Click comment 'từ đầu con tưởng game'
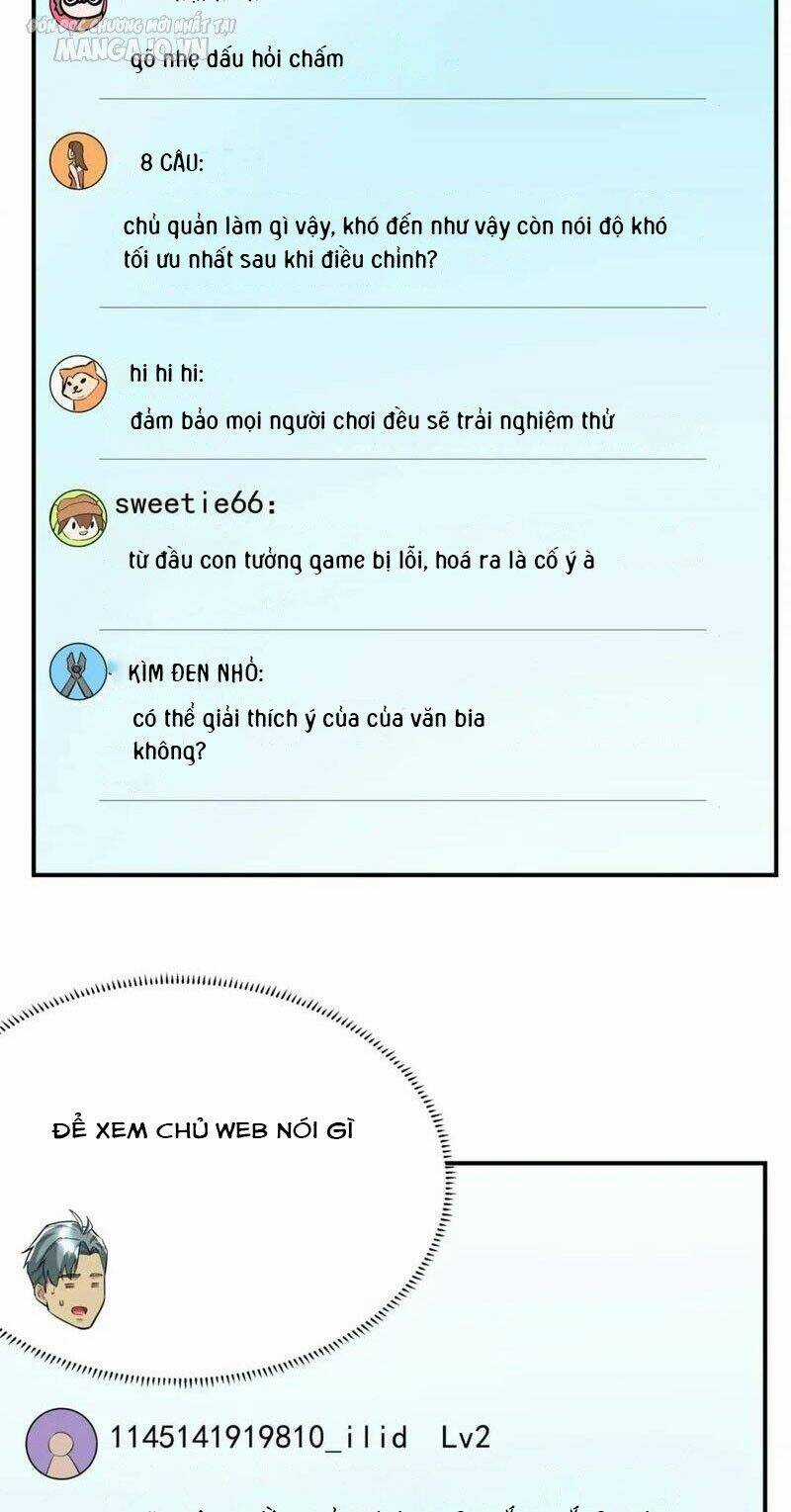The width and height of the screenshot is (791, 1512). point(362,561)
